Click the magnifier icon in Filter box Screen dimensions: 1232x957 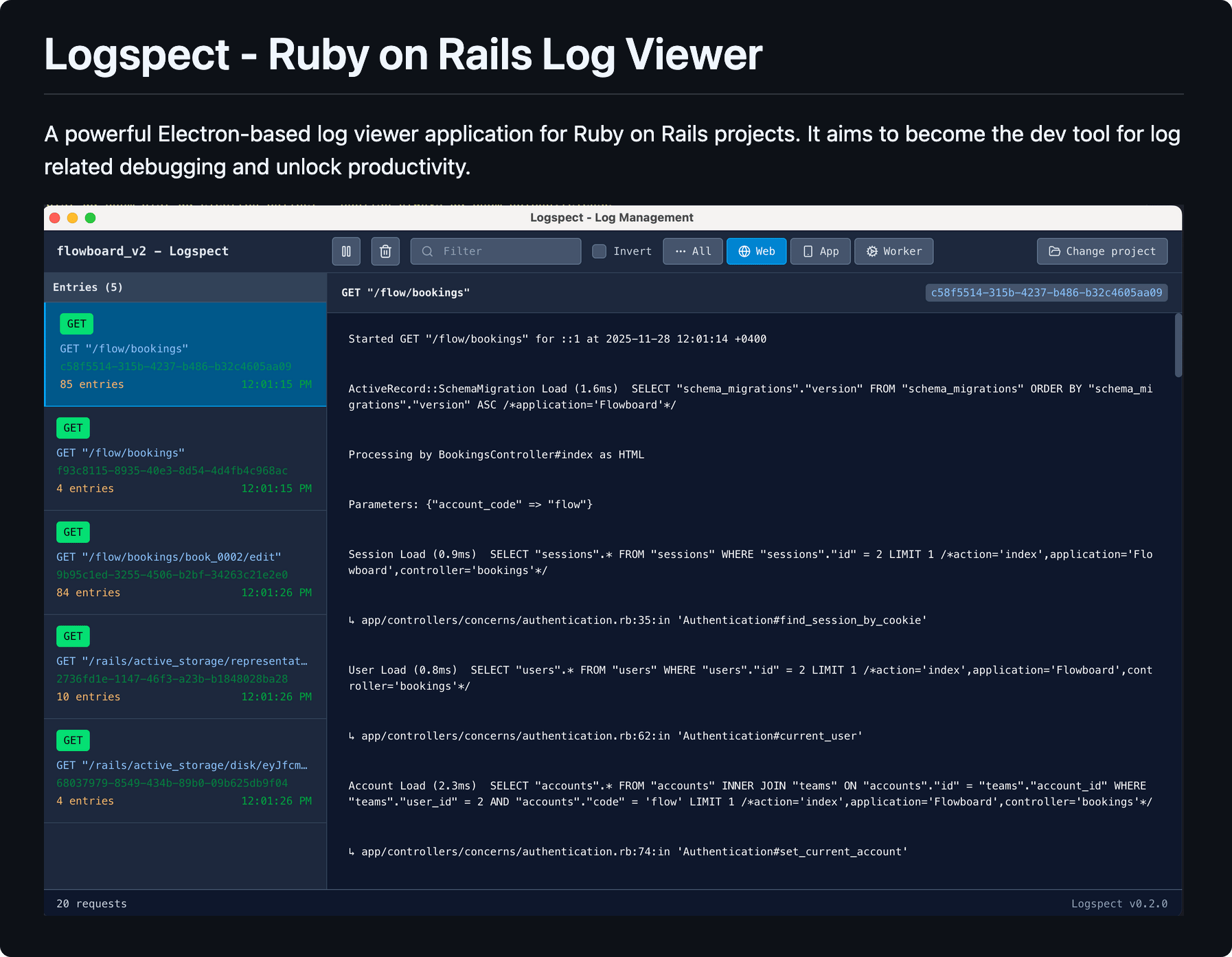click(x=427, y=251)
